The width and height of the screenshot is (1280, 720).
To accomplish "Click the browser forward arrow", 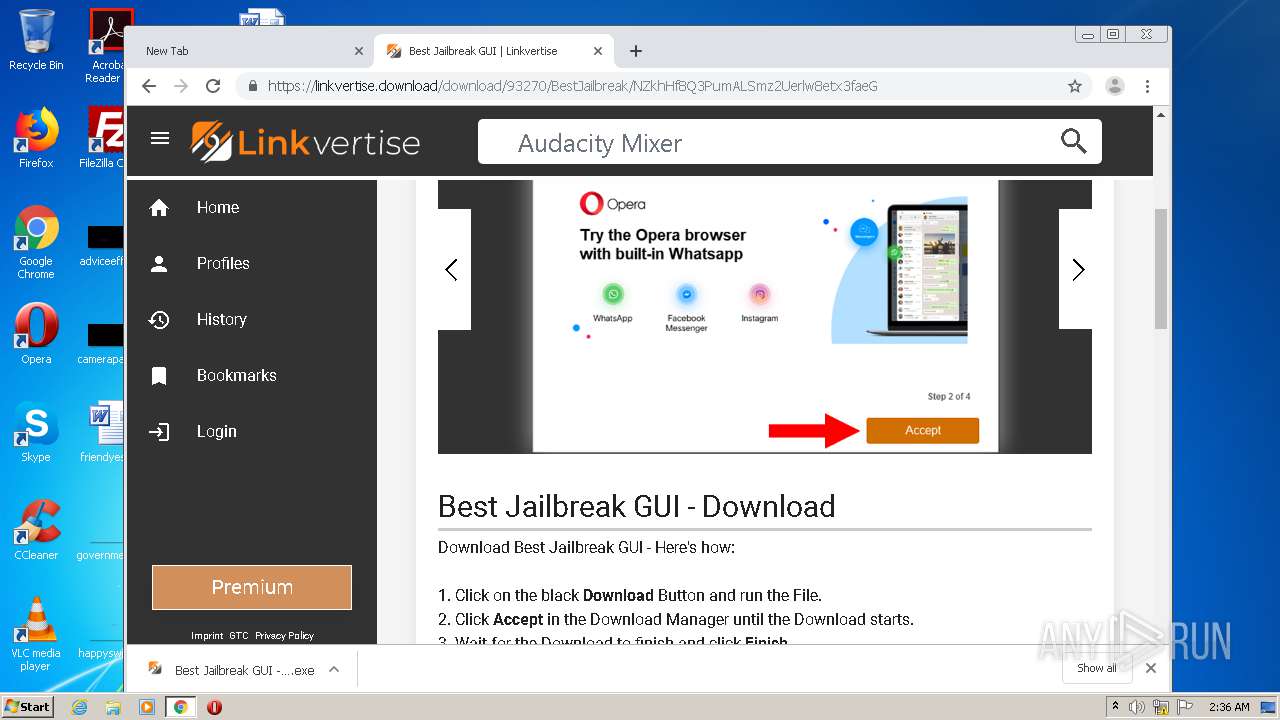I will click(x=181, y=86).
